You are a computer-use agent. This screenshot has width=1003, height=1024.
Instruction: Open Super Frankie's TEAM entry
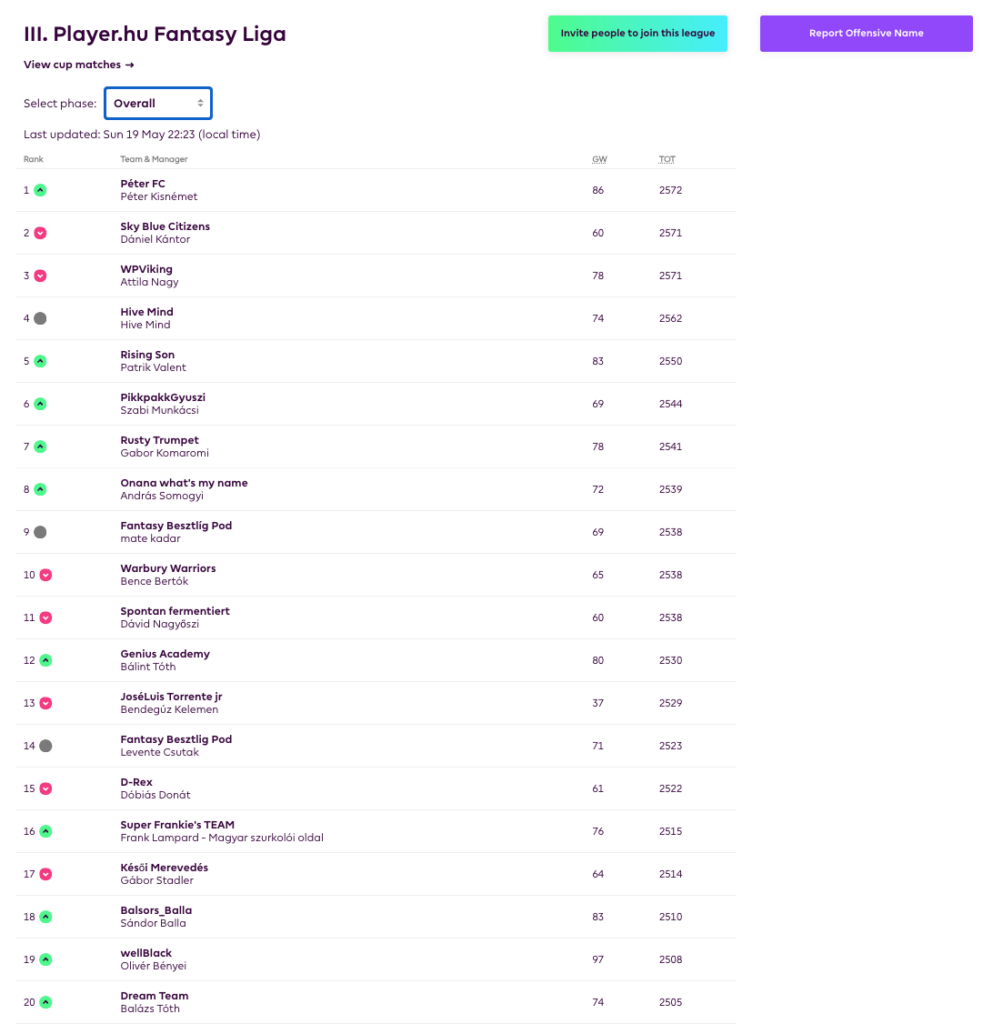pyautogui.click(x=177, y=825)
